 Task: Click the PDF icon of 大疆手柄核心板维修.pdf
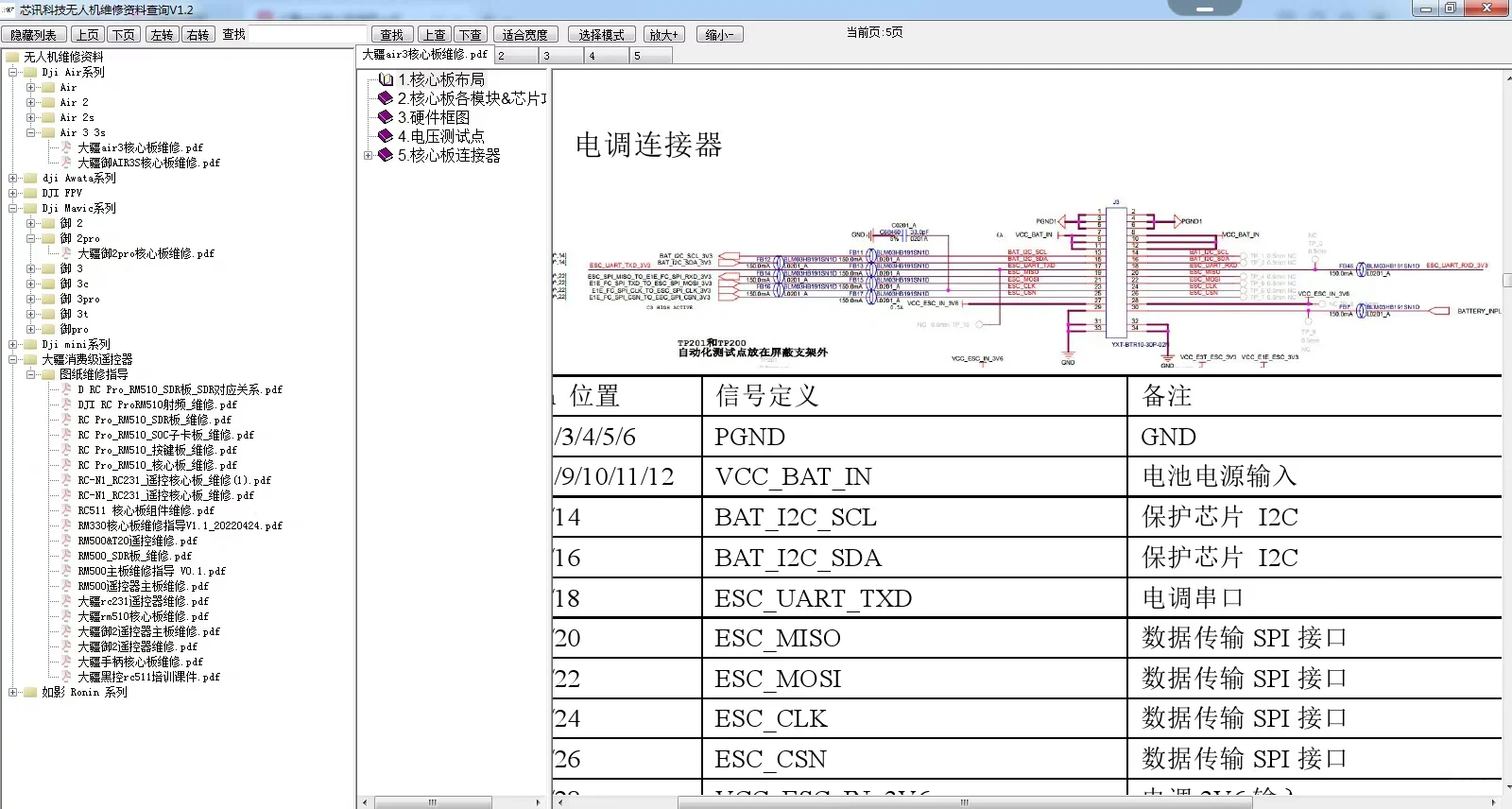point(67,662)
